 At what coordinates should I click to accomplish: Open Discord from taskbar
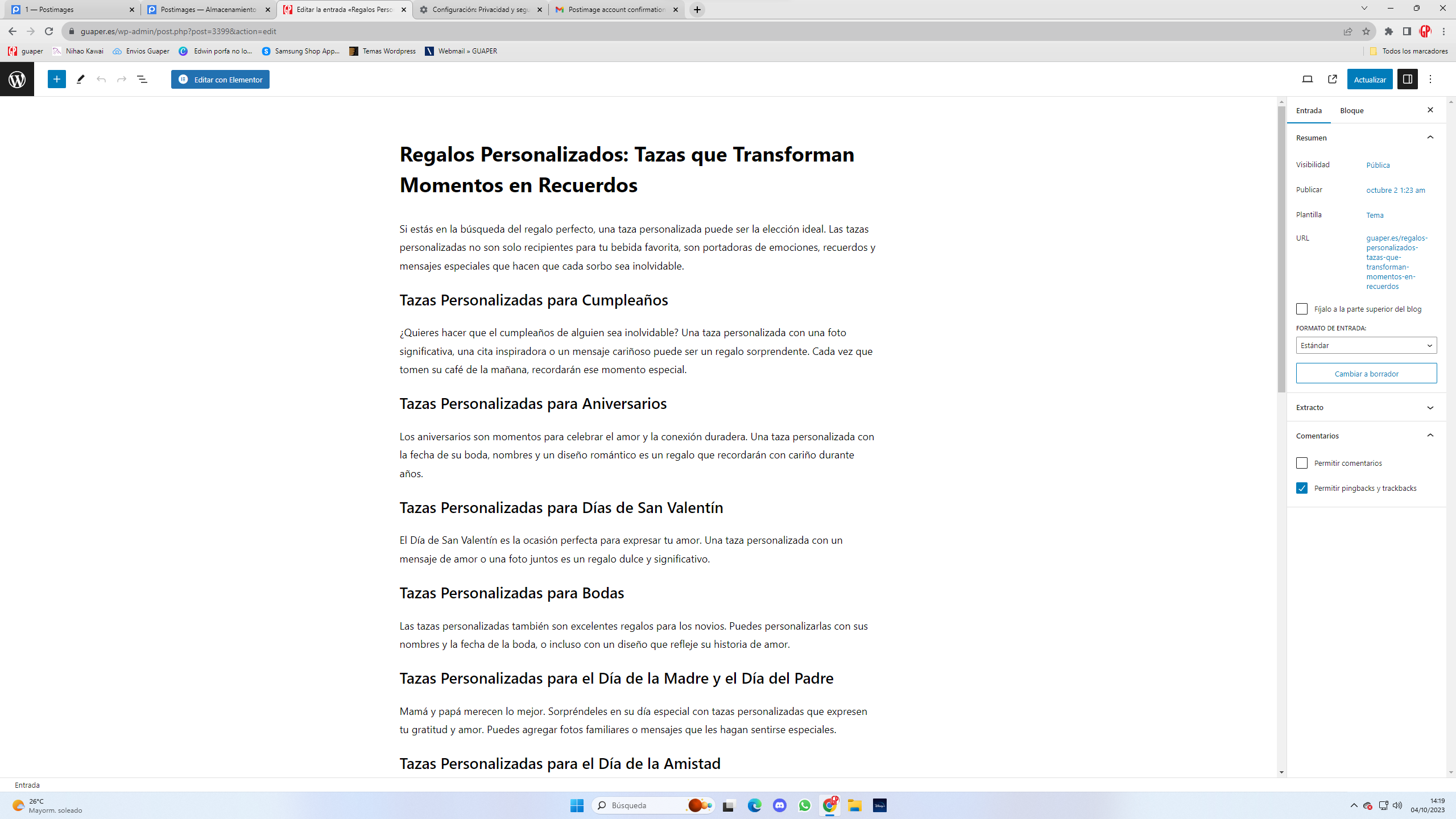coord(779,805)
